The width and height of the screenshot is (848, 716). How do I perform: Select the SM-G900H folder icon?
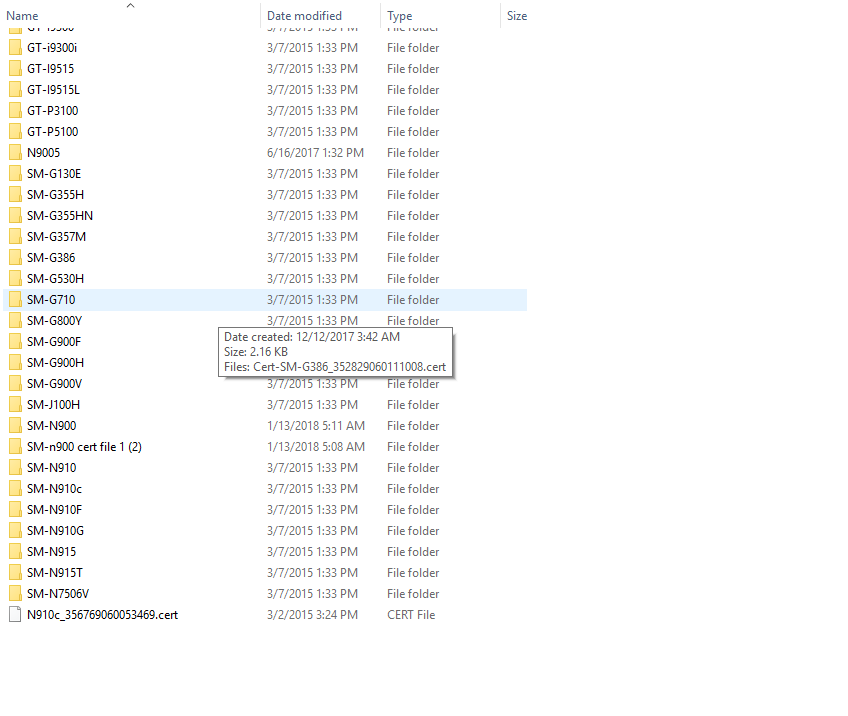[15, 363]
